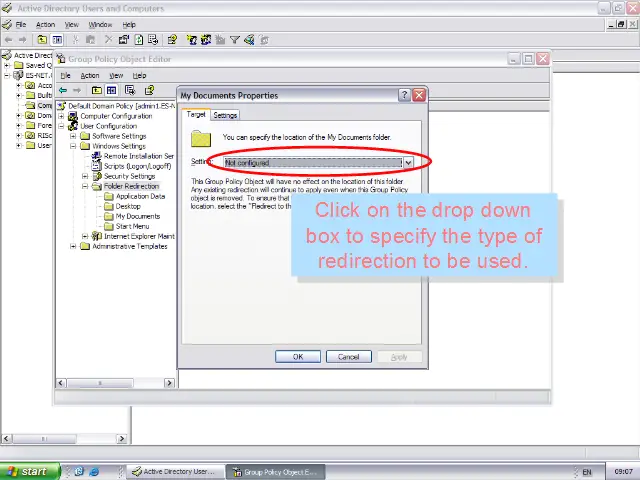
Task: Click Remote Installation Services icon in tree
Action: point(96,156)
